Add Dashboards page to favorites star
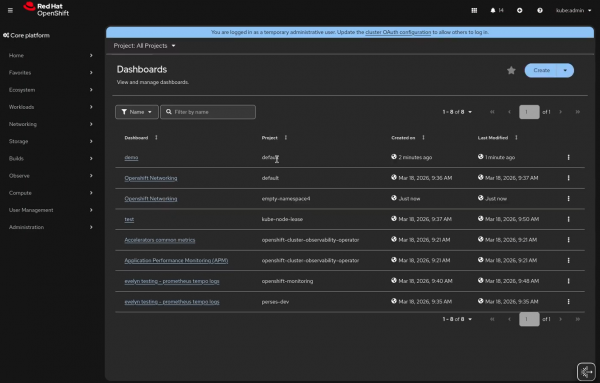Image resolution: width=600 pixels, height=383 pixels. (511, 70)
